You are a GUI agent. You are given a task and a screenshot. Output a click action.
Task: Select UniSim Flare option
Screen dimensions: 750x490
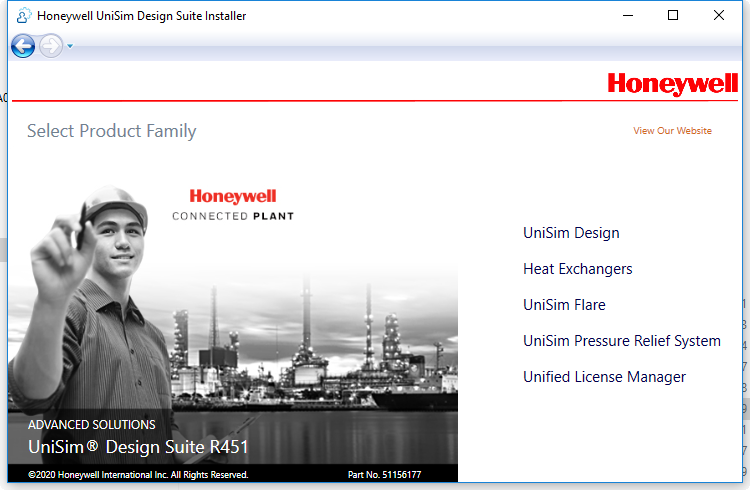point(564,305)
